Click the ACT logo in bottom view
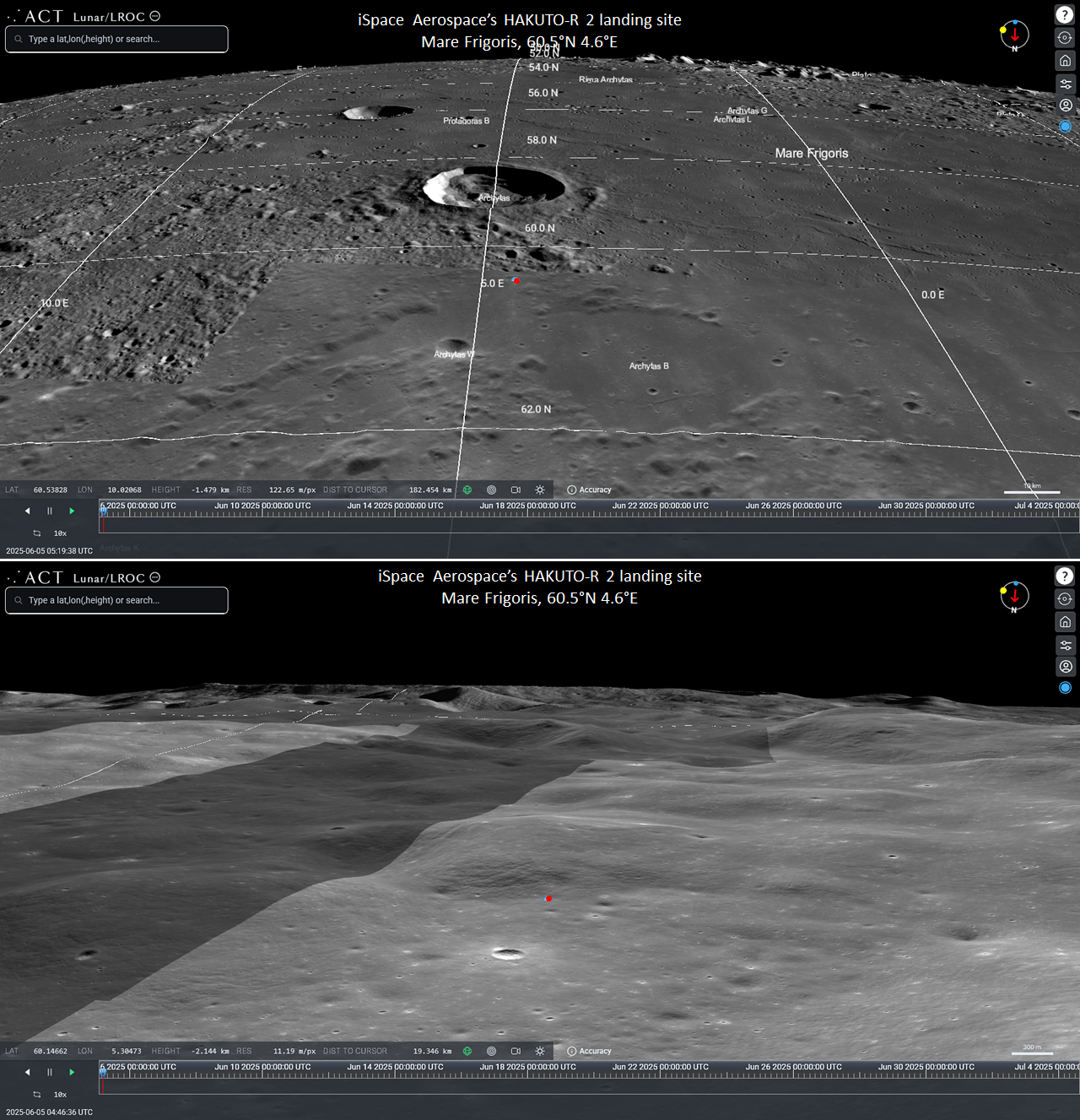Viewport: 1080px width, 1120px height. (35, 577)
